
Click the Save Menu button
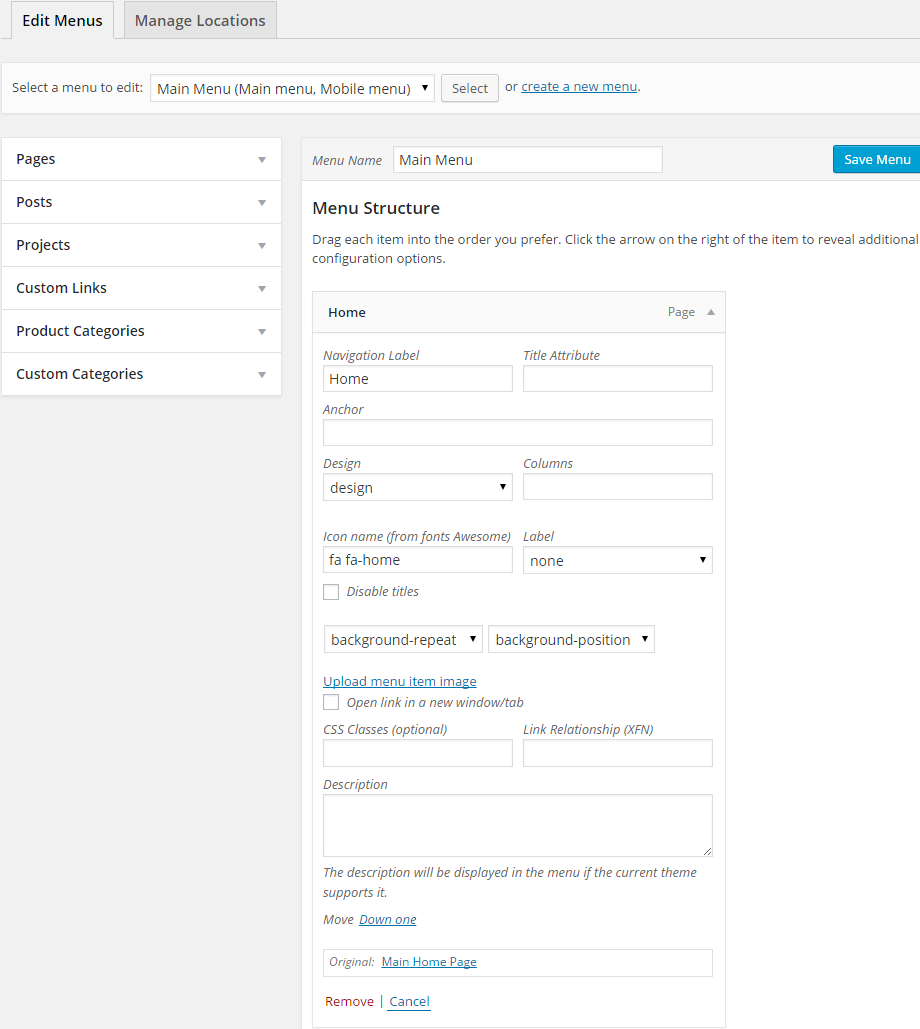pyautogui.click(x=876, y=159)
